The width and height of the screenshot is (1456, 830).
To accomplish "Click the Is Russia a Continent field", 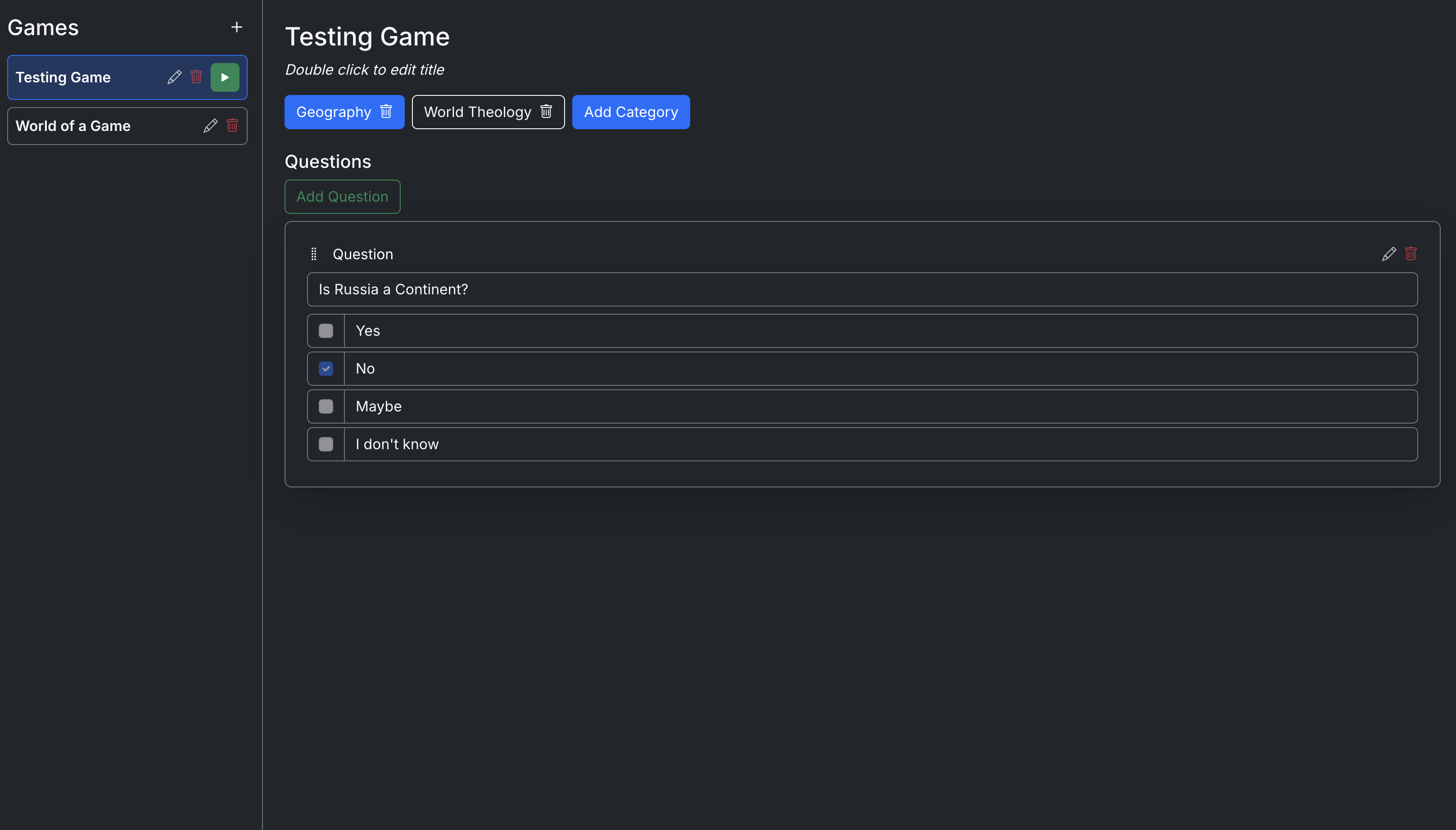I will [862, 289].
